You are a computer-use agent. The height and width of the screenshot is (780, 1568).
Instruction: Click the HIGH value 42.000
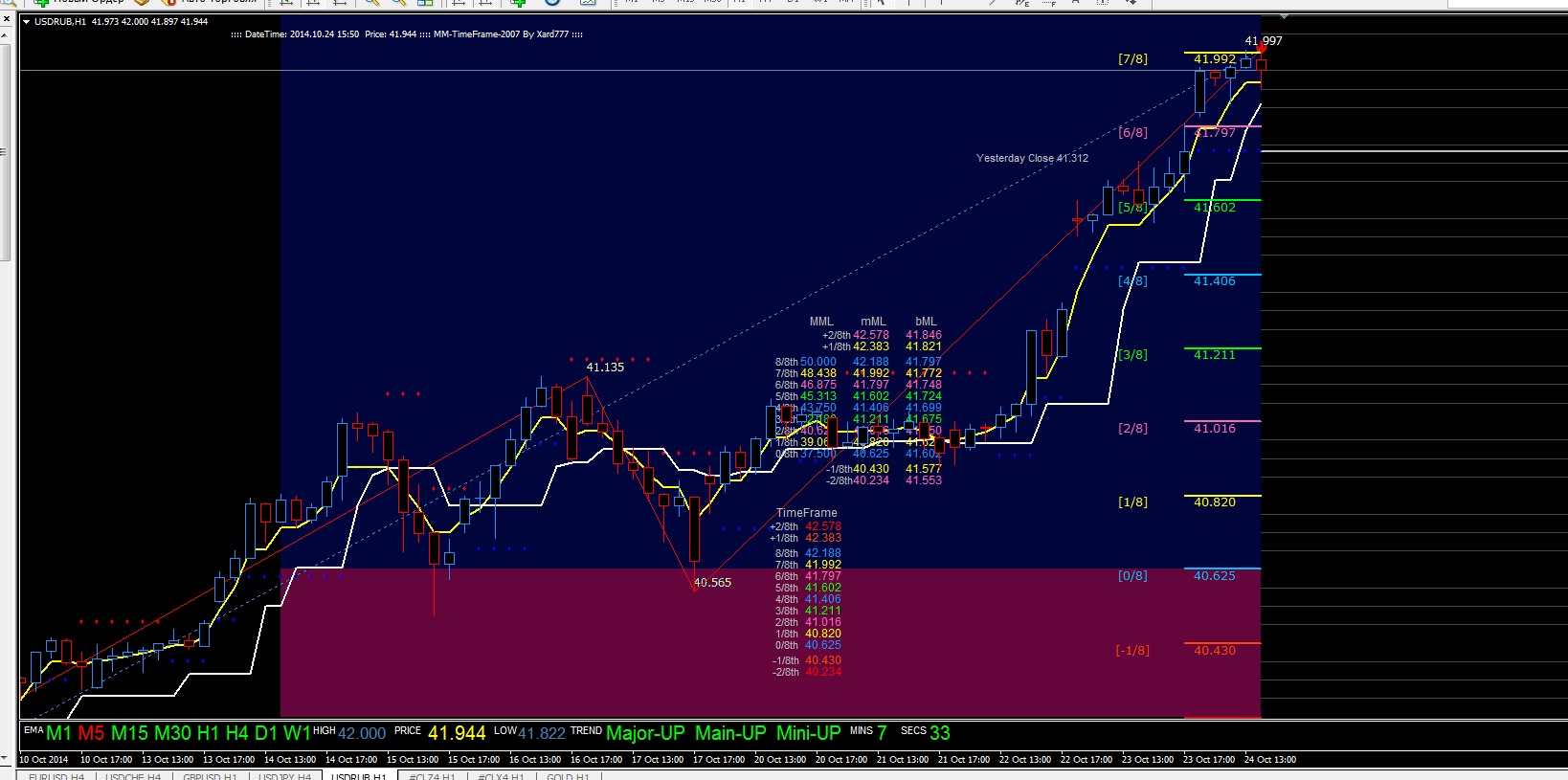(362, 734)
